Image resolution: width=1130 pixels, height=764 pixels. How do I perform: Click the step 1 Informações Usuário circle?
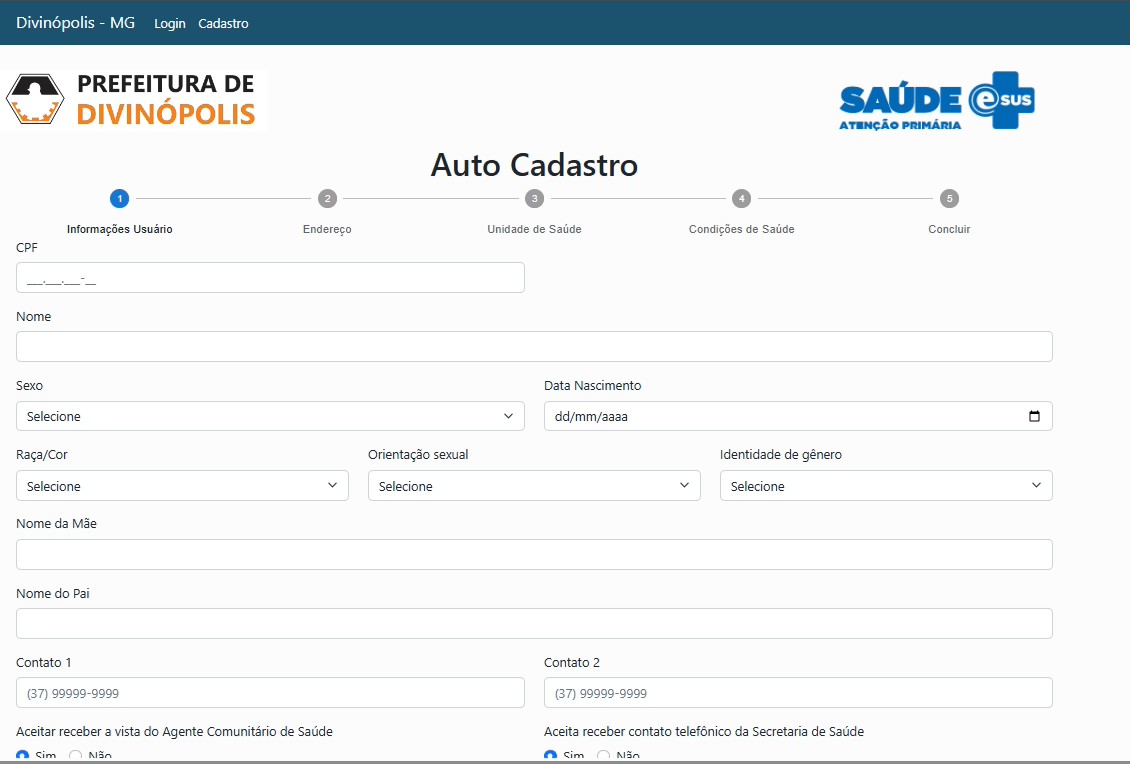pyautogui.click(x=119, y=198)
